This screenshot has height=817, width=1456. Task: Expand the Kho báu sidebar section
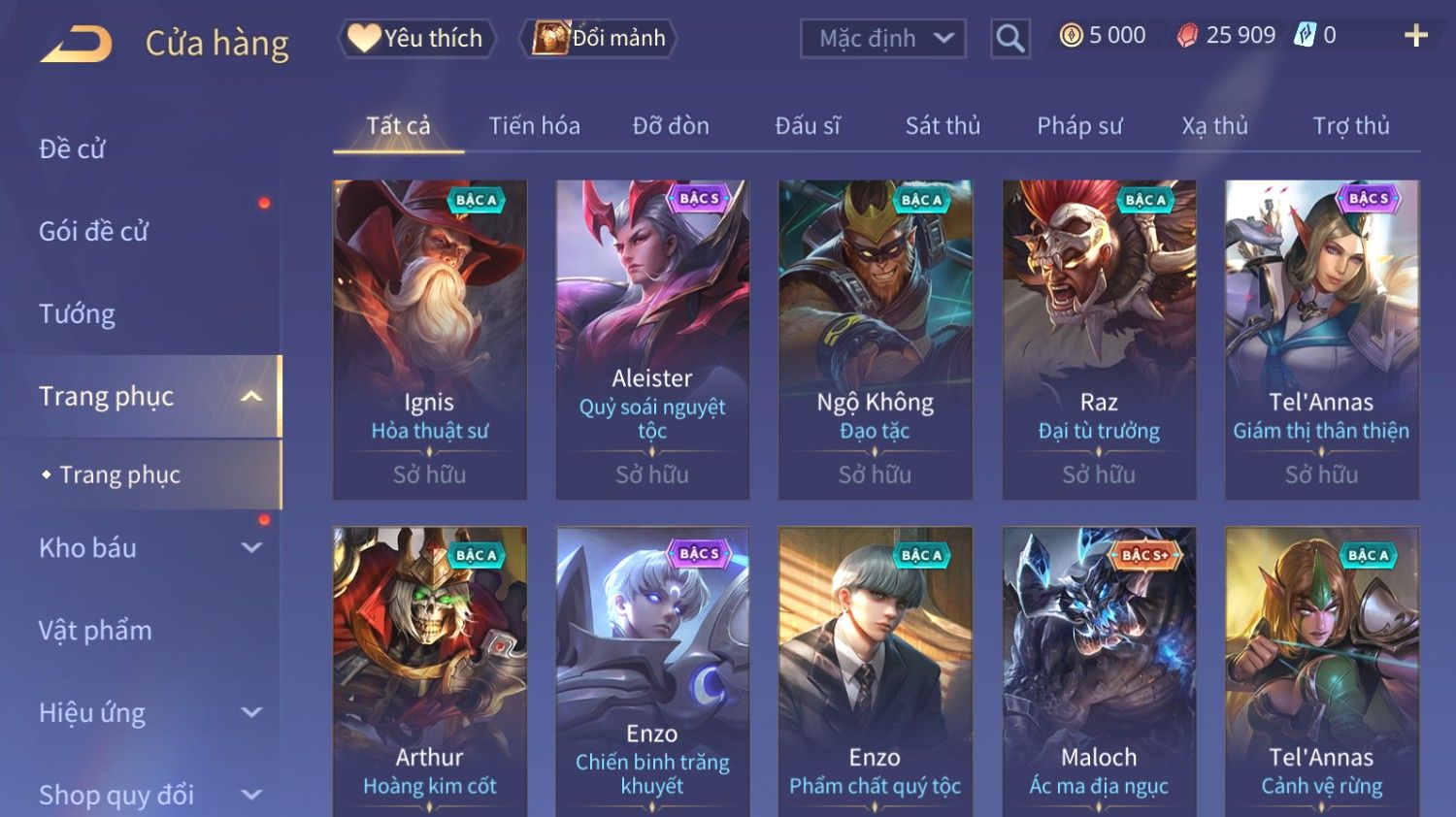tap(251, 548)
